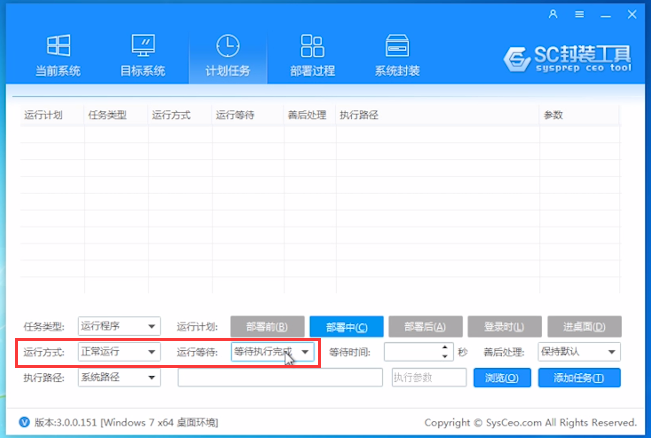The width and height of the screenshot is (651, 438).
Task: Select the 部署前(B) schedule button
Action: coord(267,327)
